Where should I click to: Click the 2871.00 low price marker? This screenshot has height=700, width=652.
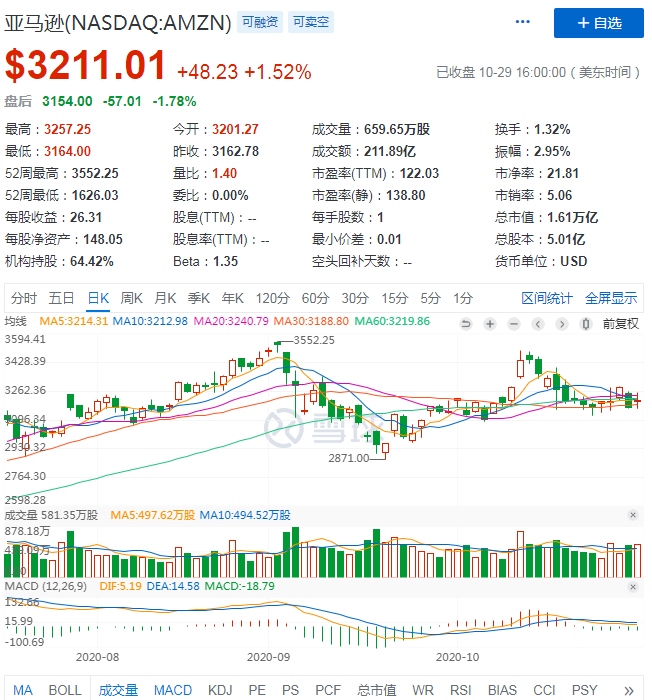[349, 458]
